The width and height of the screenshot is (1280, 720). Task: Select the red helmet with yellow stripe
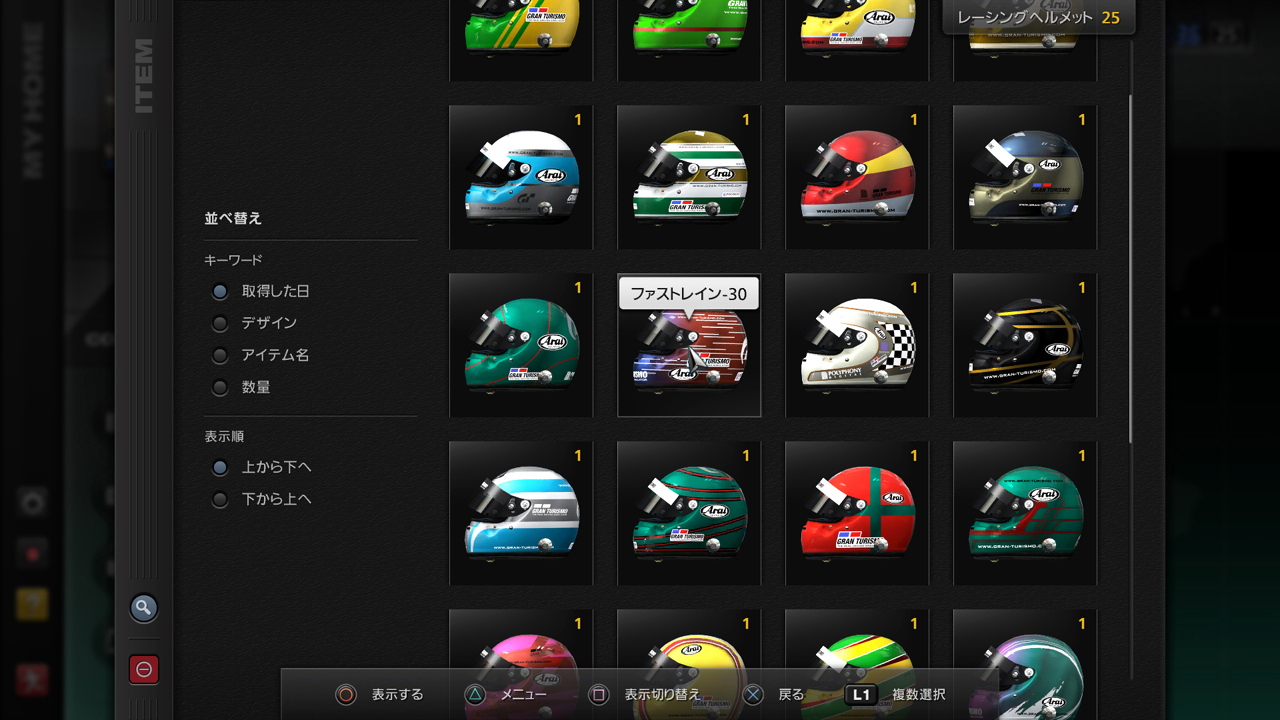click(x=857, y=177)
